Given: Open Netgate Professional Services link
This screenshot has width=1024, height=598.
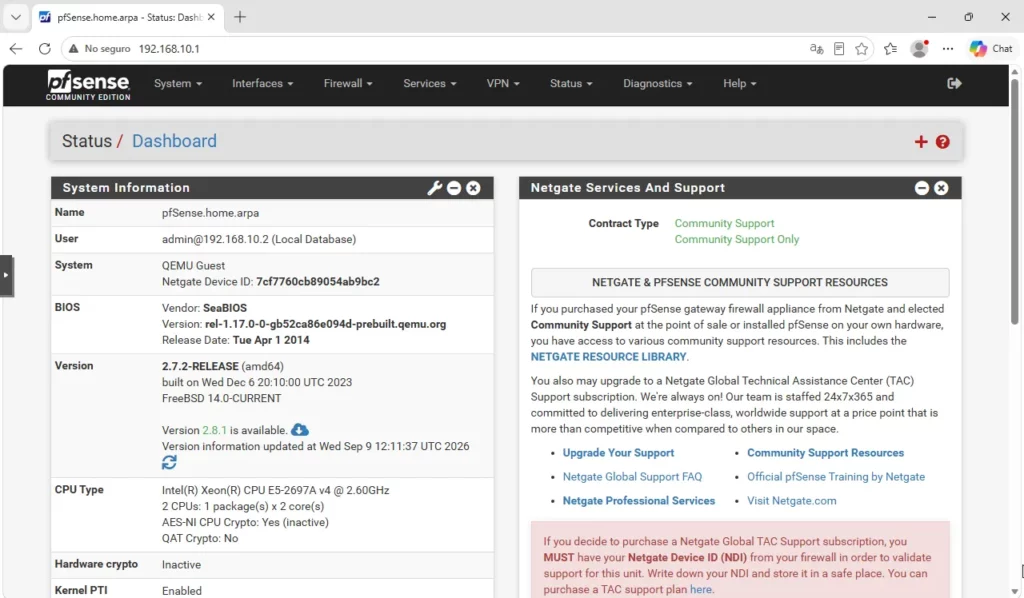Looking at the screenshot, I should pos(639,501).
